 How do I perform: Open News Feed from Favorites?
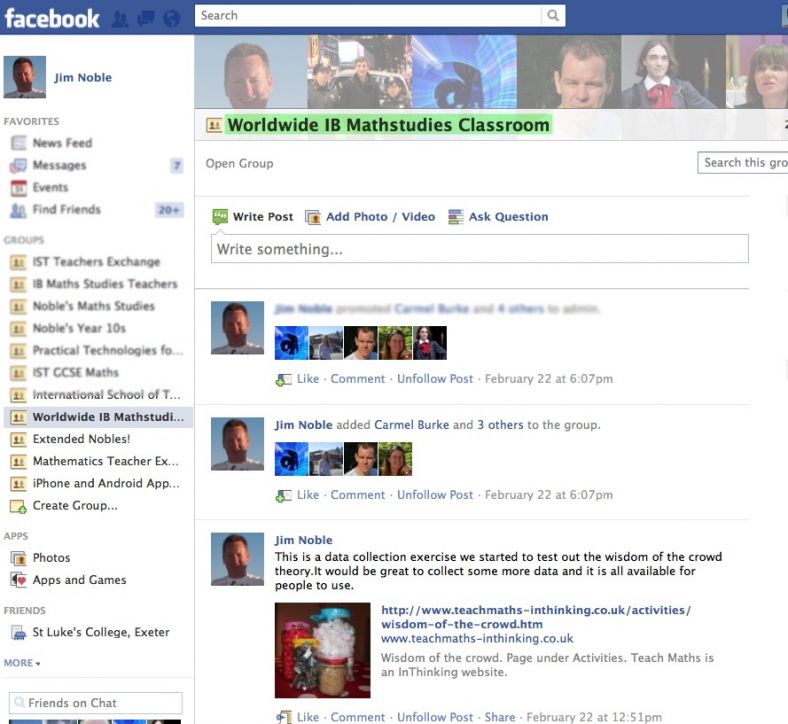pos(62,143)
